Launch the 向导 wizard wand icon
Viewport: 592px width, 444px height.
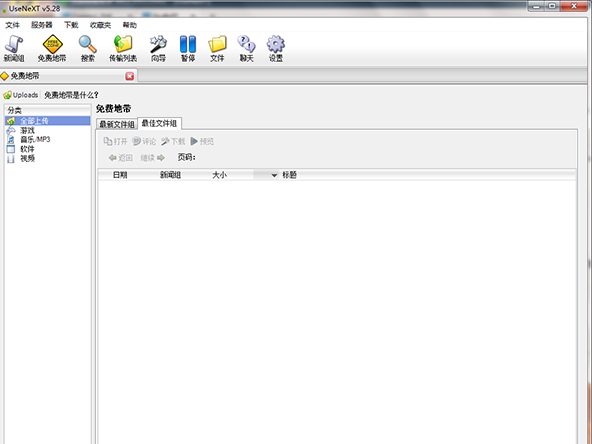(x=158, y=49)
